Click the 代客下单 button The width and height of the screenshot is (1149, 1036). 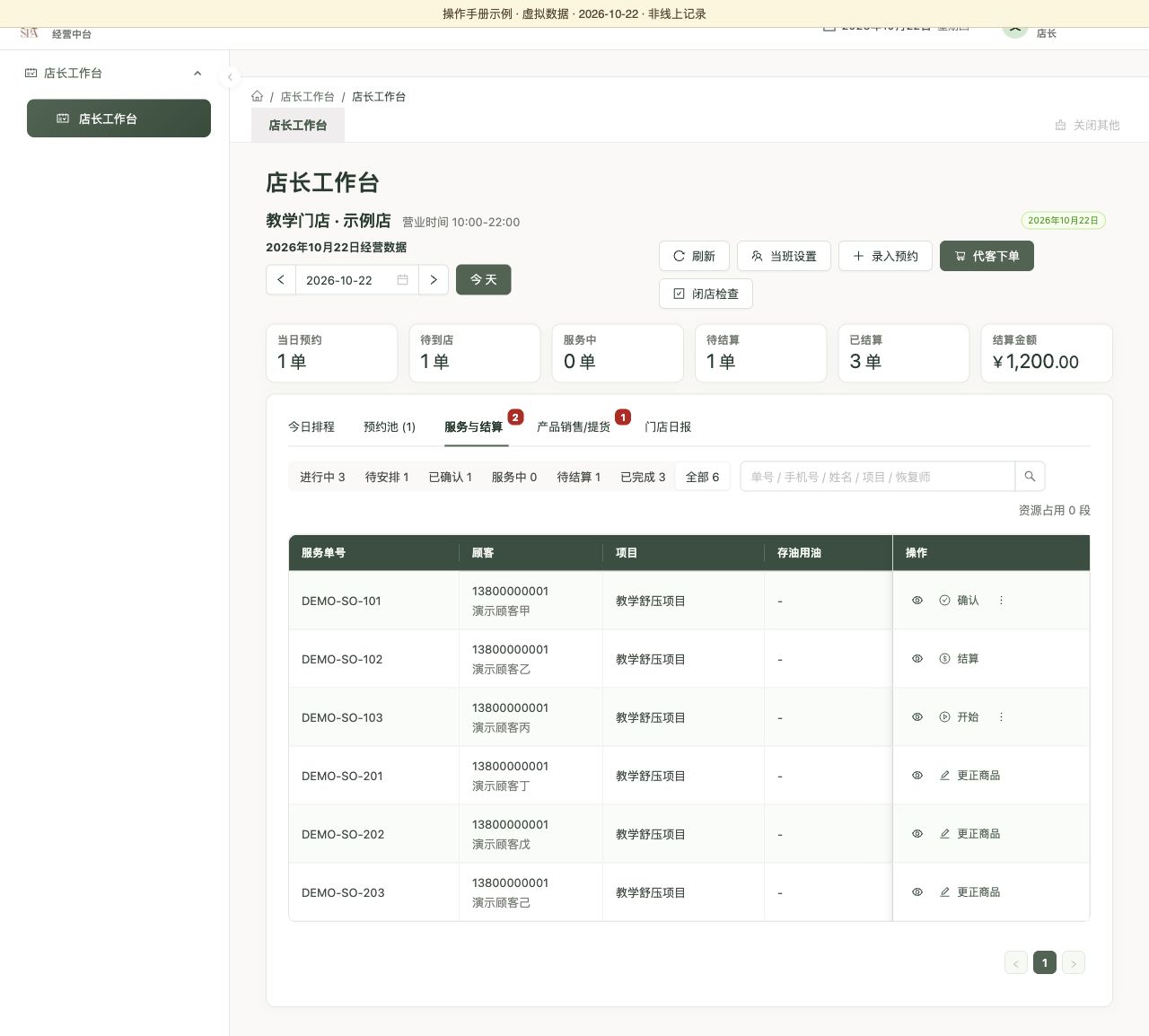tap(987, 256)
